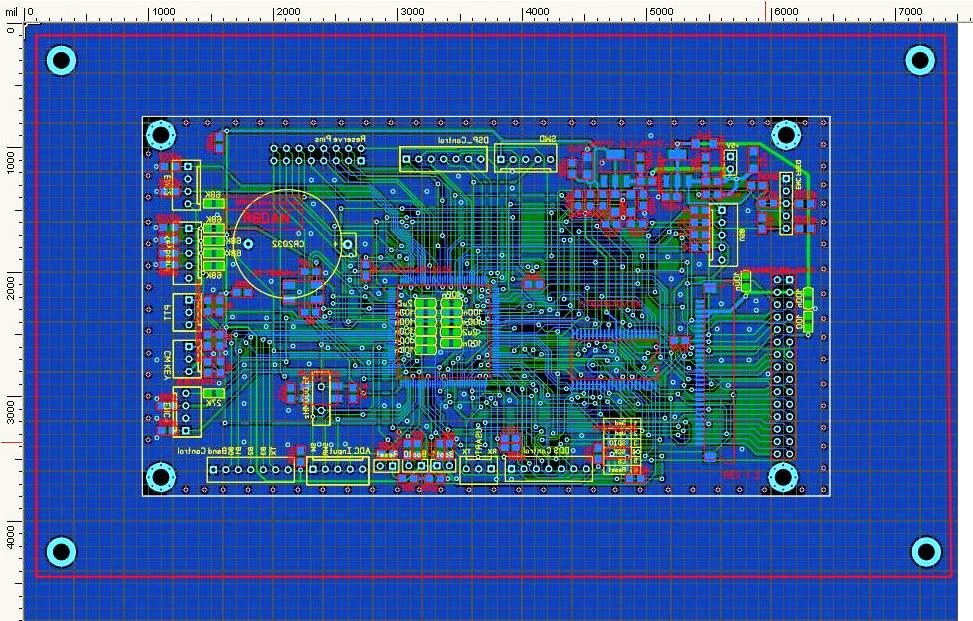Click the USART TX/RX connector

tap(479, 470)
